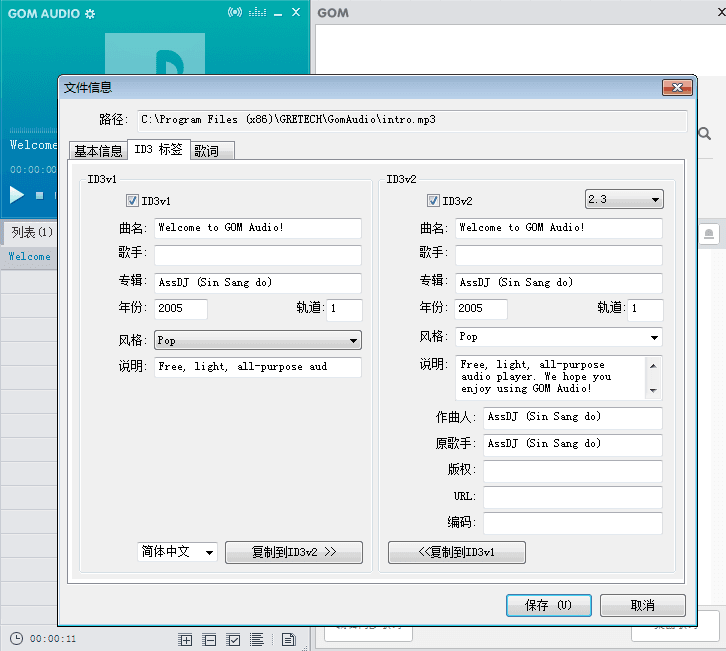This screenshot has height=651, width=726.
Task: Click the play button in GOM Audio
Action: 17,194
